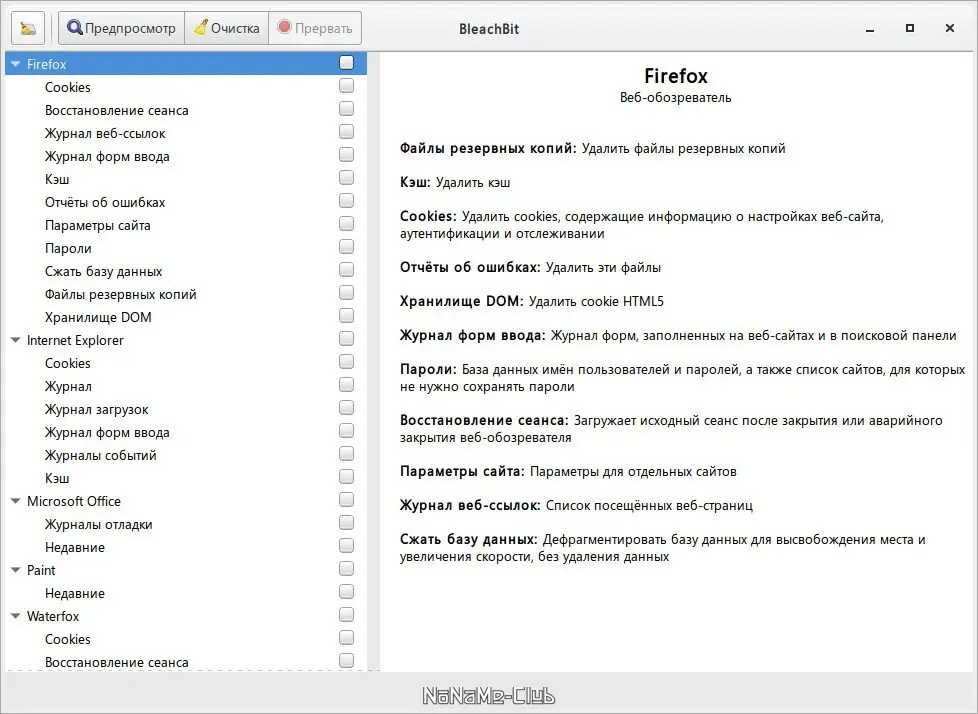Collapse the Internet Explorer group
Viewport: 978px width, 714px height.
pyautogui.click(x=16, y=340)
